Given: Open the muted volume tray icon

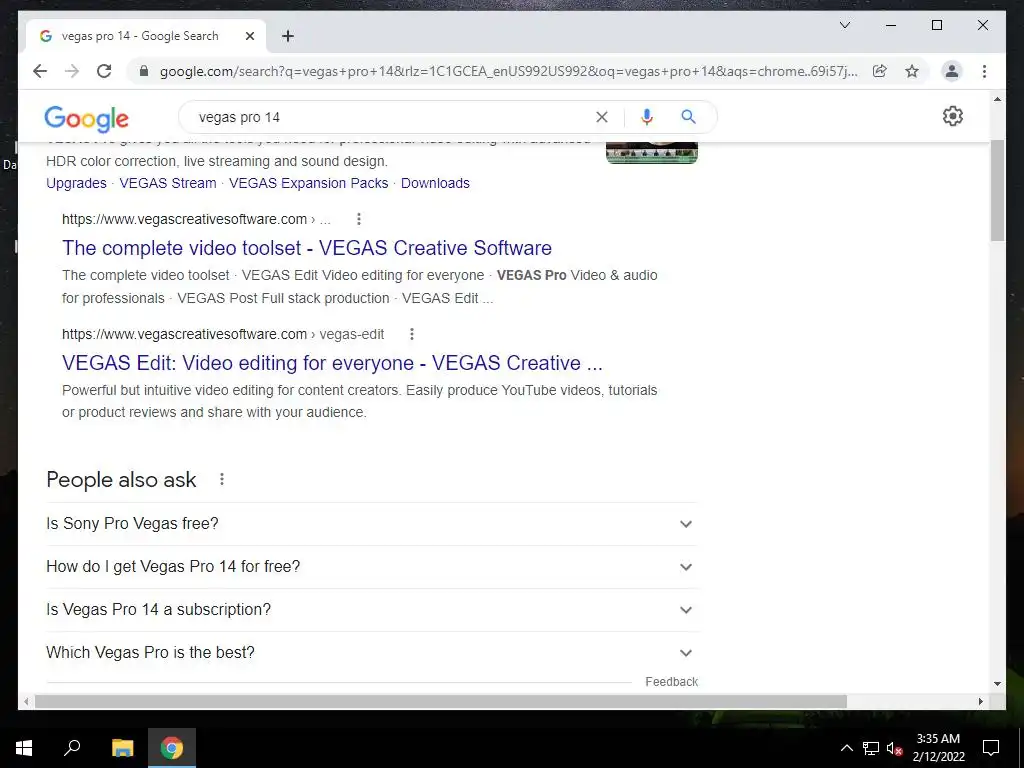Looking at the screenshot, I should click(895, 748).
